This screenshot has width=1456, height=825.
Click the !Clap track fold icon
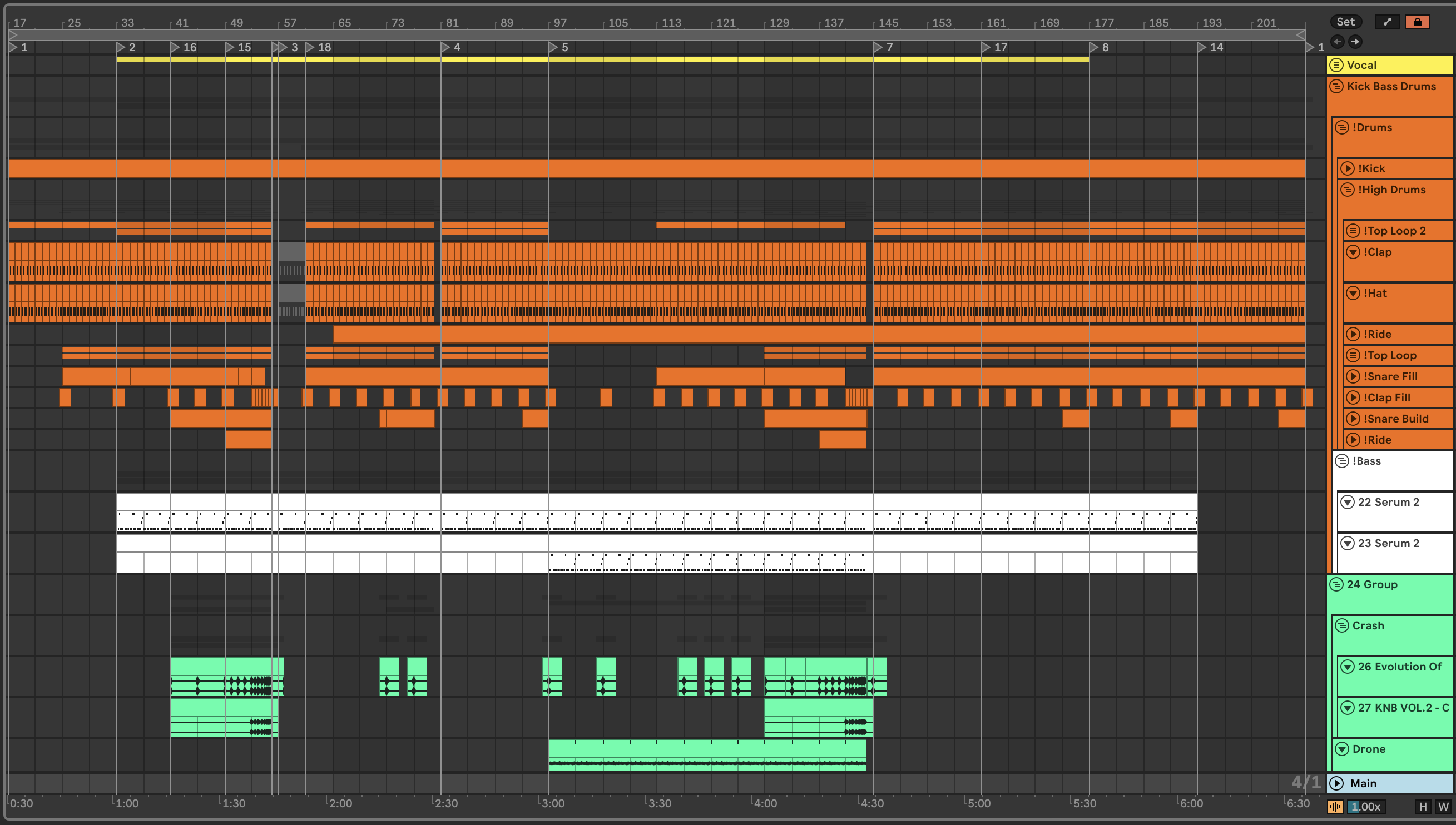[x=1353, y=252]
